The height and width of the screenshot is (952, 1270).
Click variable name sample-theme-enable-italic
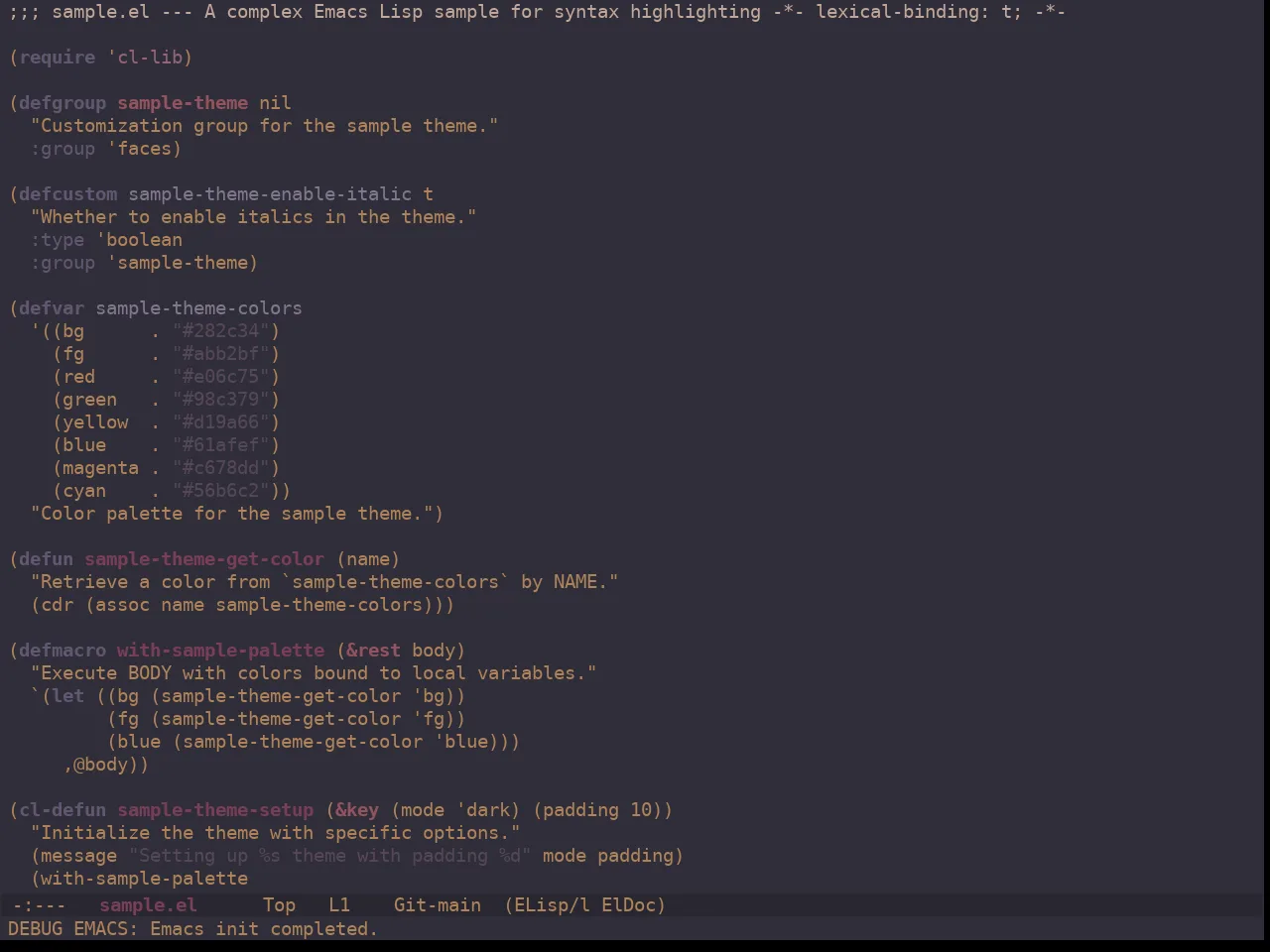pyautogui.click(x=270, y=194)
